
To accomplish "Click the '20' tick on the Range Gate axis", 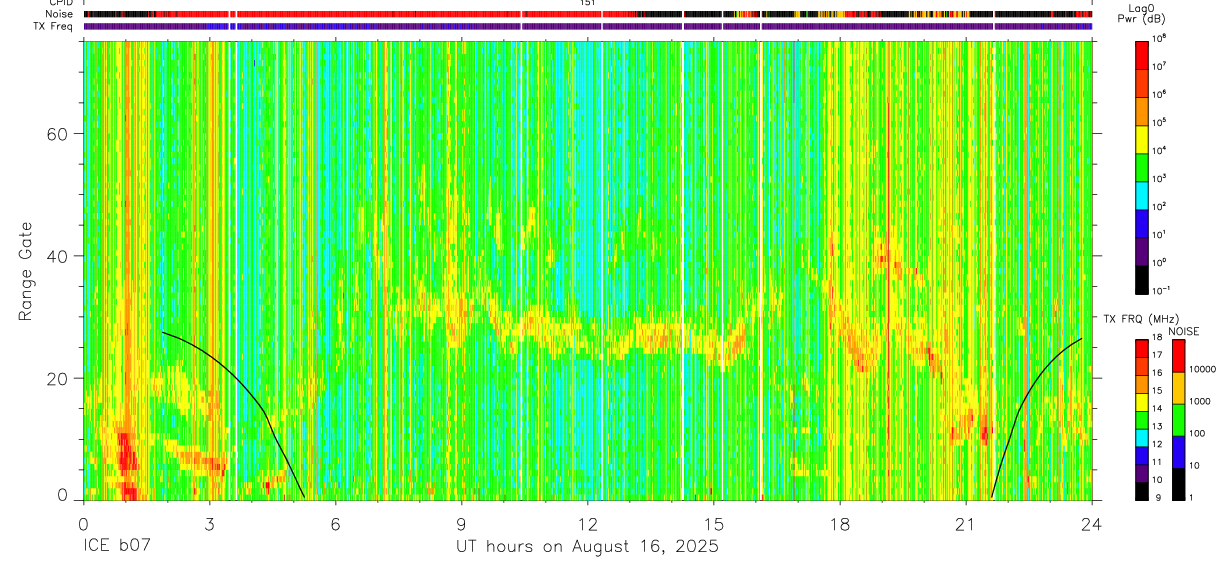I will click(59, 378).
